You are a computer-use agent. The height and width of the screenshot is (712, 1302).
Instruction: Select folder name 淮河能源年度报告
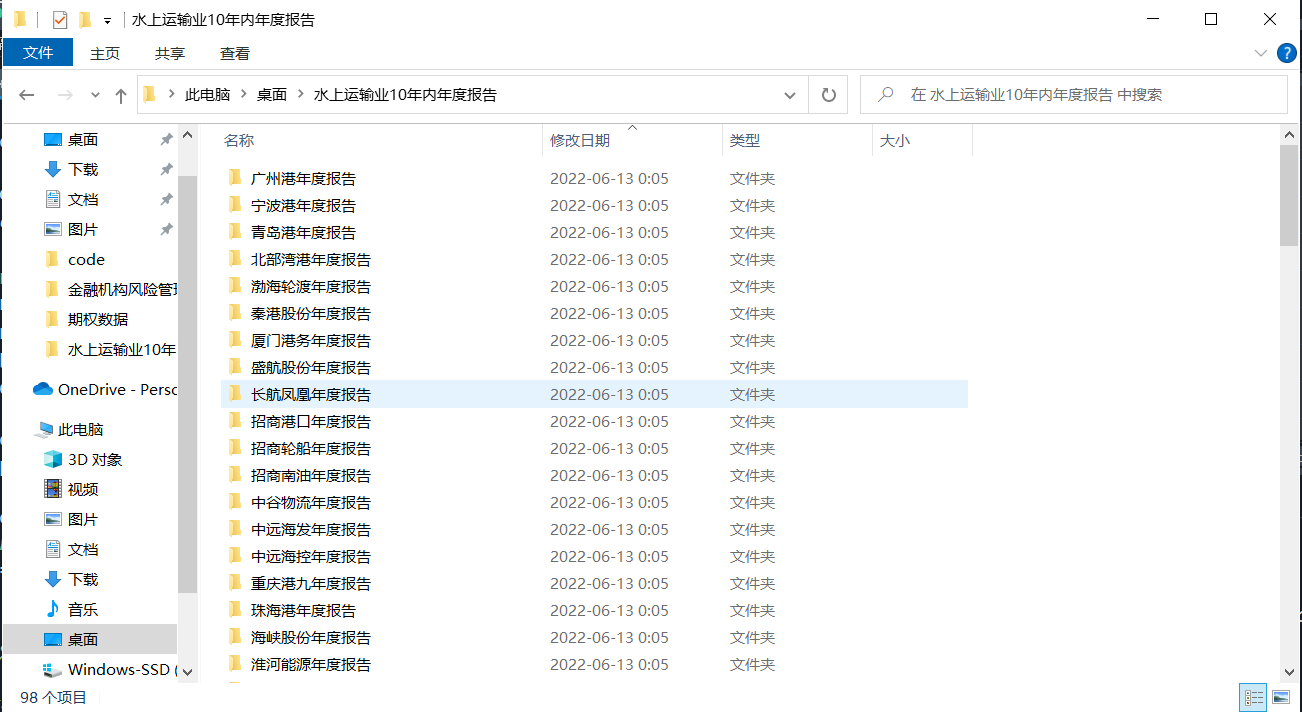click(311, 665)
